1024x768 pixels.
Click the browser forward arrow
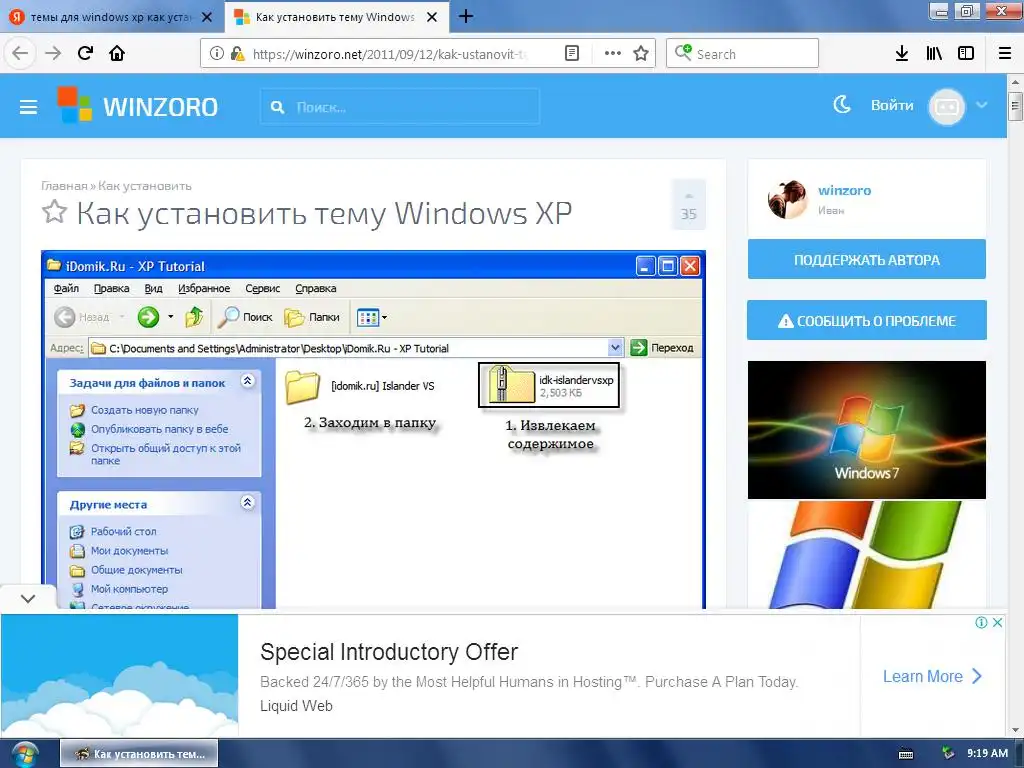pyautogui.click(x=53, y=53)
